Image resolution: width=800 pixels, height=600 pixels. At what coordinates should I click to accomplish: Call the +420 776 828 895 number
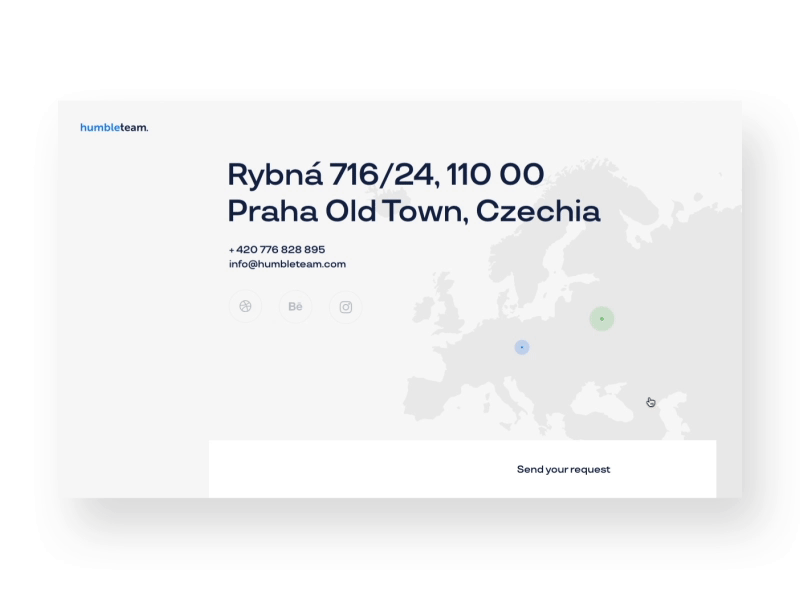[x=277, y=249]
